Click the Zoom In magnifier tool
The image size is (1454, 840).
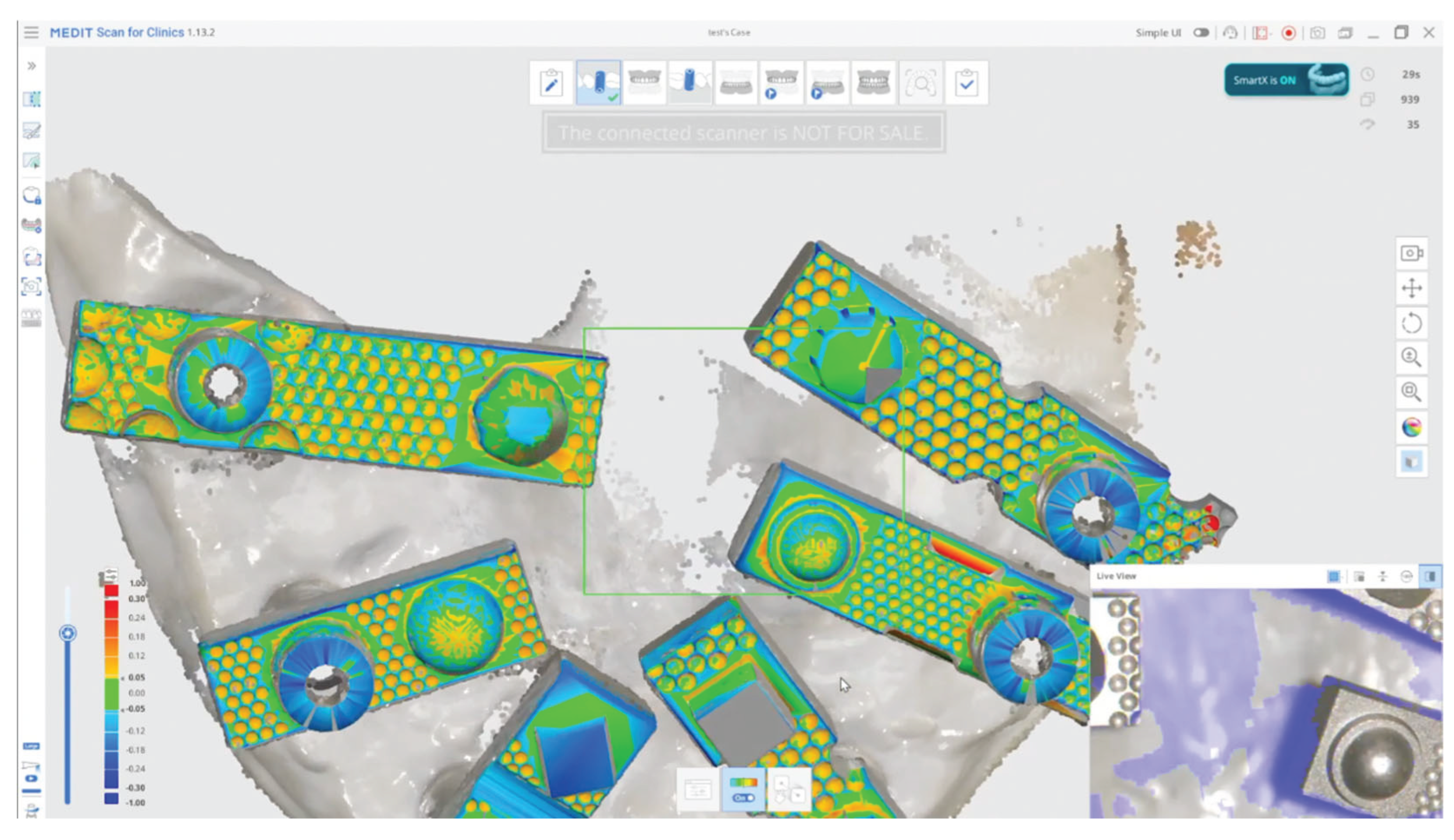1411,358
